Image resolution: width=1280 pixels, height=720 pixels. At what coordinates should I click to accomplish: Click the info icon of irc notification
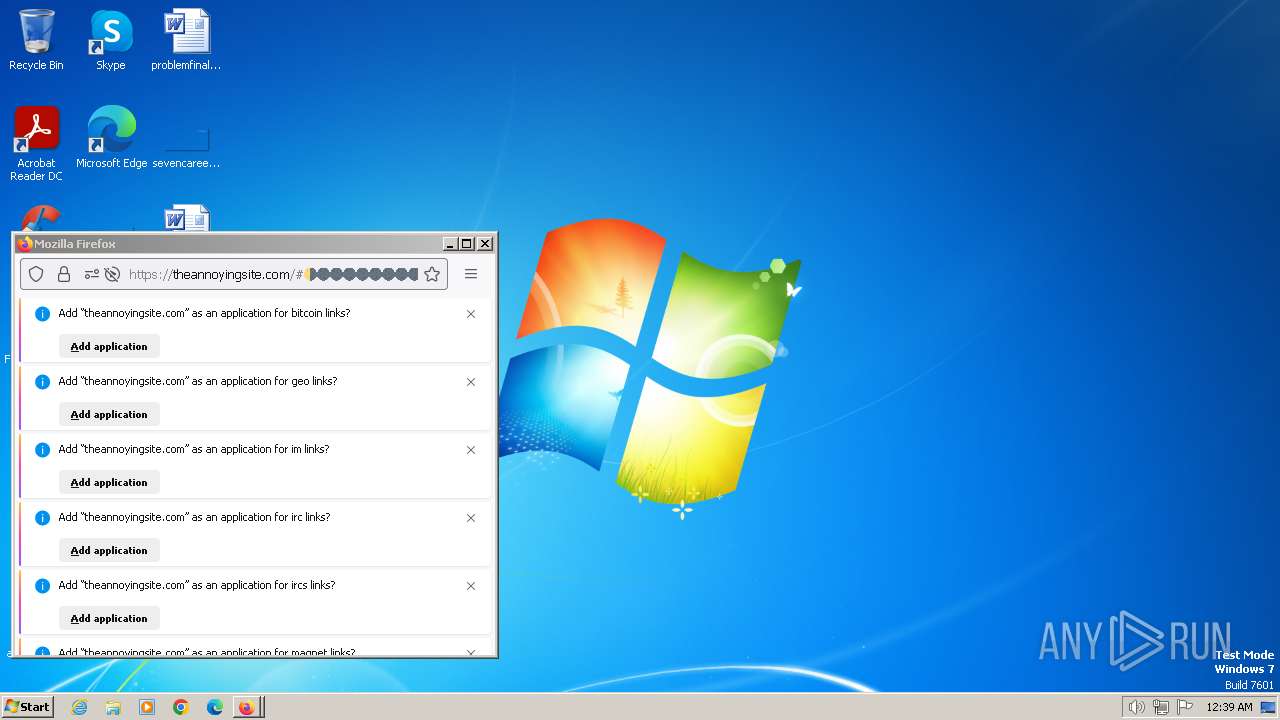42,518
